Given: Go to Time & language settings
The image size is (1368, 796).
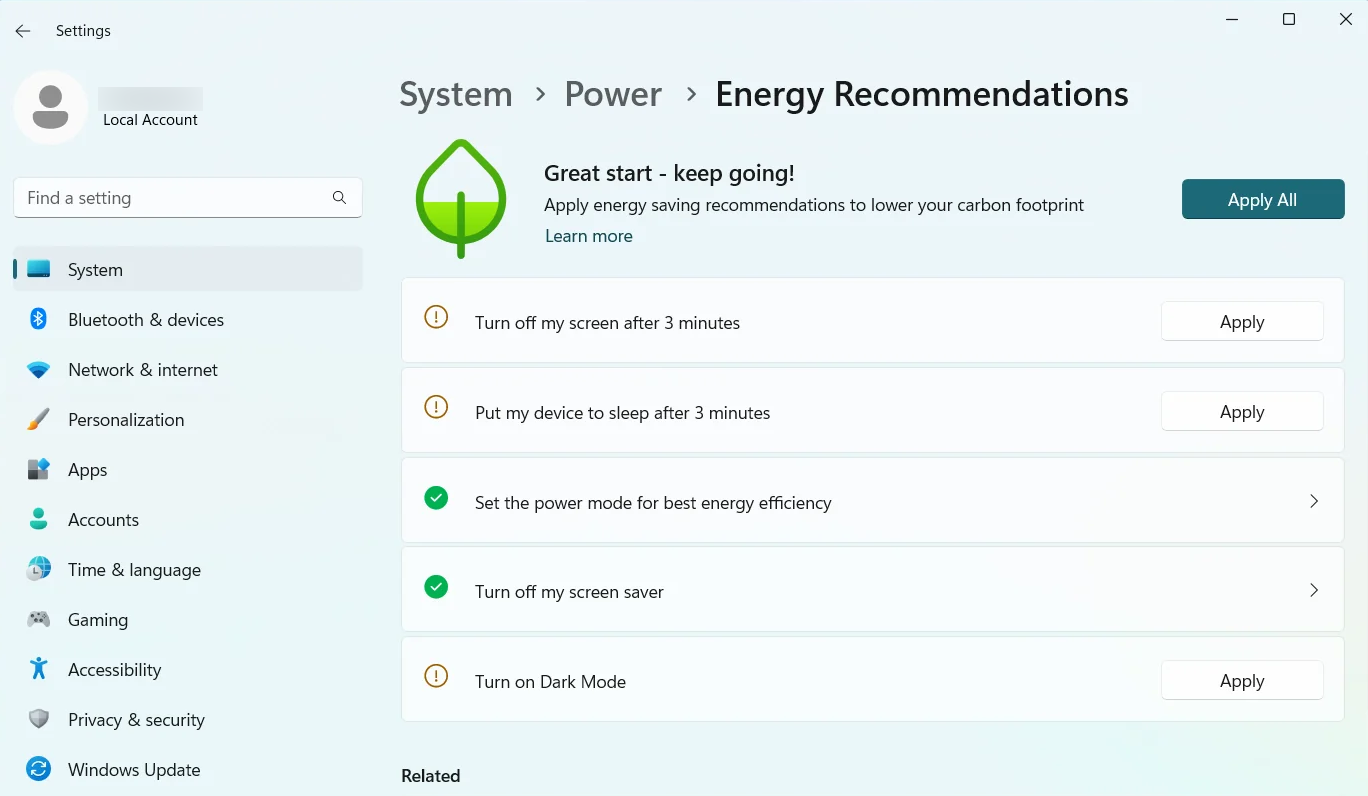Looking at the screenshot, I should click(x=134, y=570).
